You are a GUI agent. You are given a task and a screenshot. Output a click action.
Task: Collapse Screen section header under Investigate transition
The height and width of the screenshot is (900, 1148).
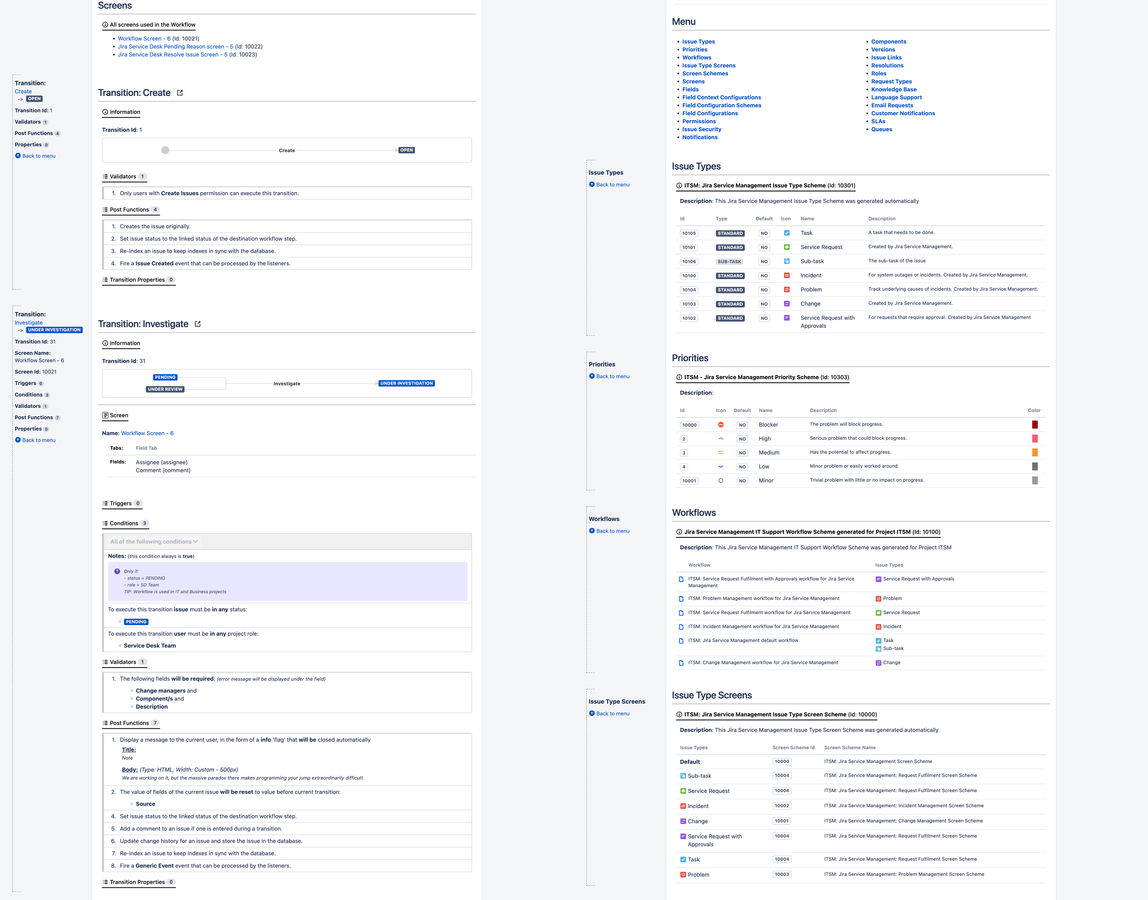click(x=115, y=415)
